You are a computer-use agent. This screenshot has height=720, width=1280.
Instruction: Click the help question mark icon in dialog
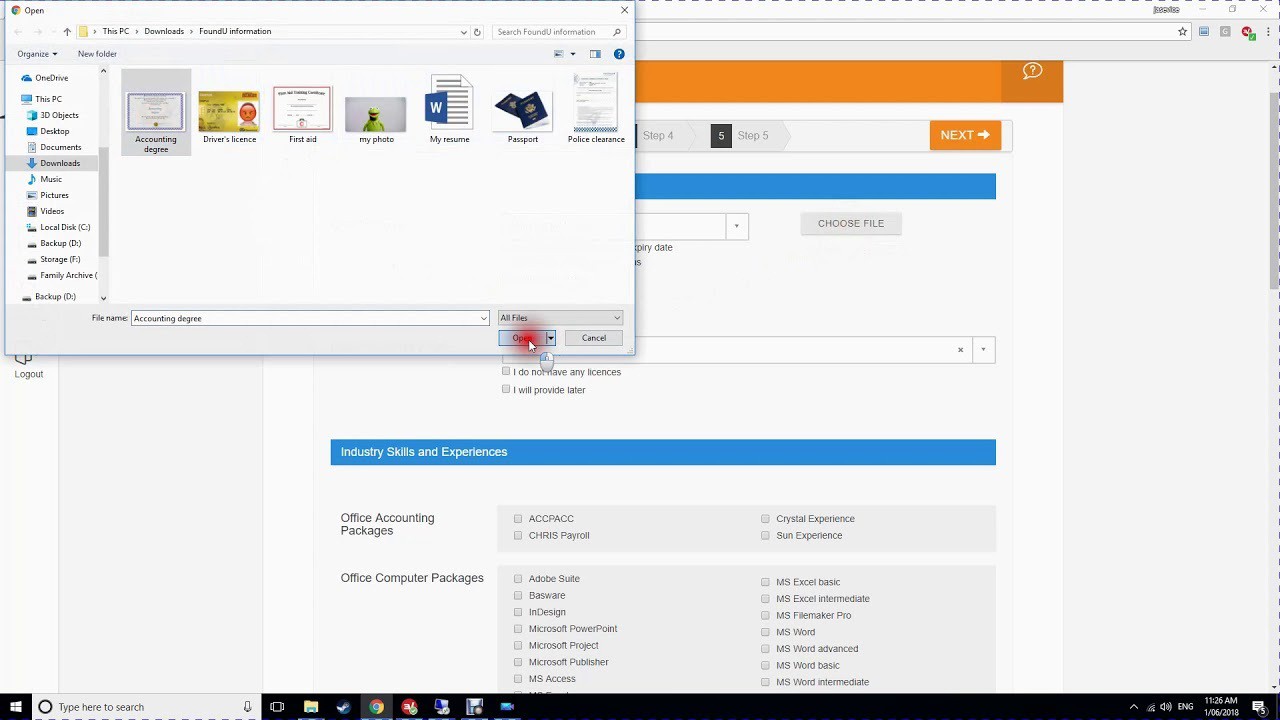tap(619, 54)
